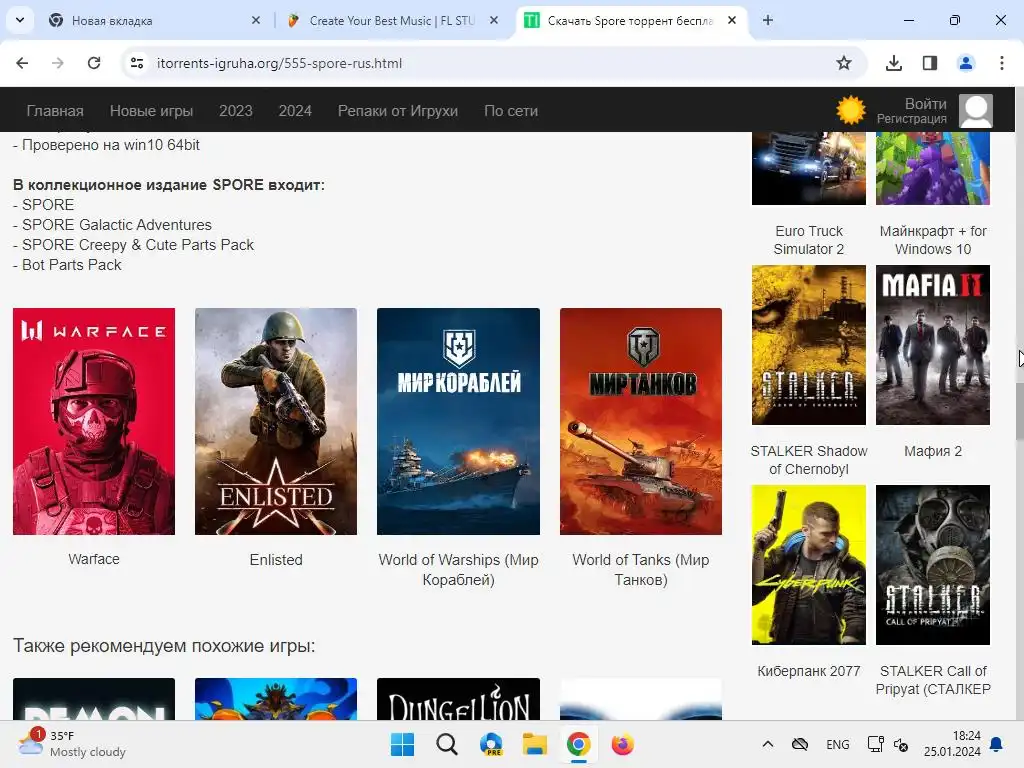The width and height of the screenshot is (1024, 768).
Task: View site information icon in address bar
Action: 137,63
